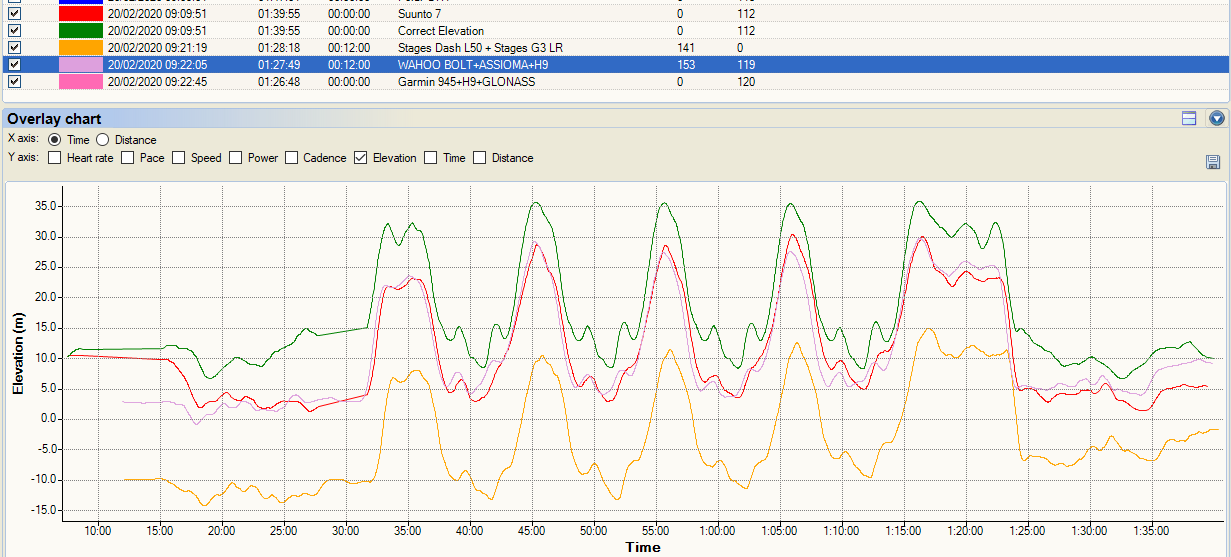Uncheck the Garmin 945 row checkbox
The height and width of the screenshot is (557, 1231).
[14, 81]
